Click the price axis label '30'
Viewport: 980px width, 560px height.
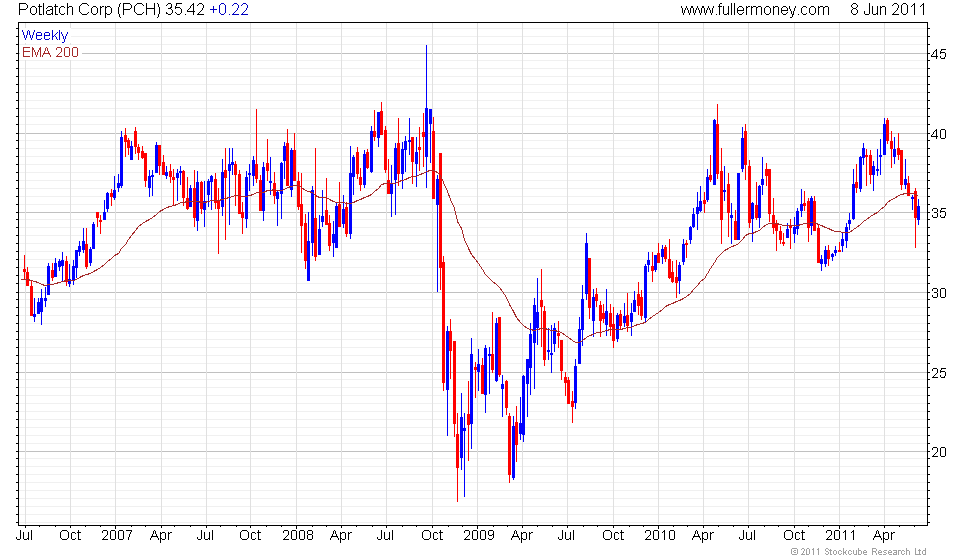click(x=938, y=293)
